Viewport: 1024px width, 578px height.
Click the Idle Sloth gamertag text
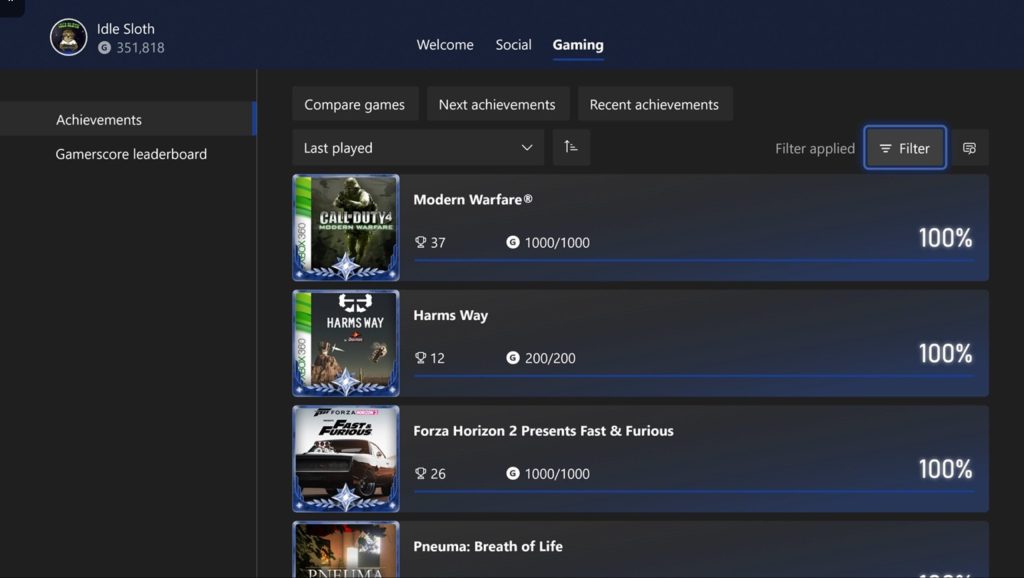pyautogui.click(x=125, y=29)
